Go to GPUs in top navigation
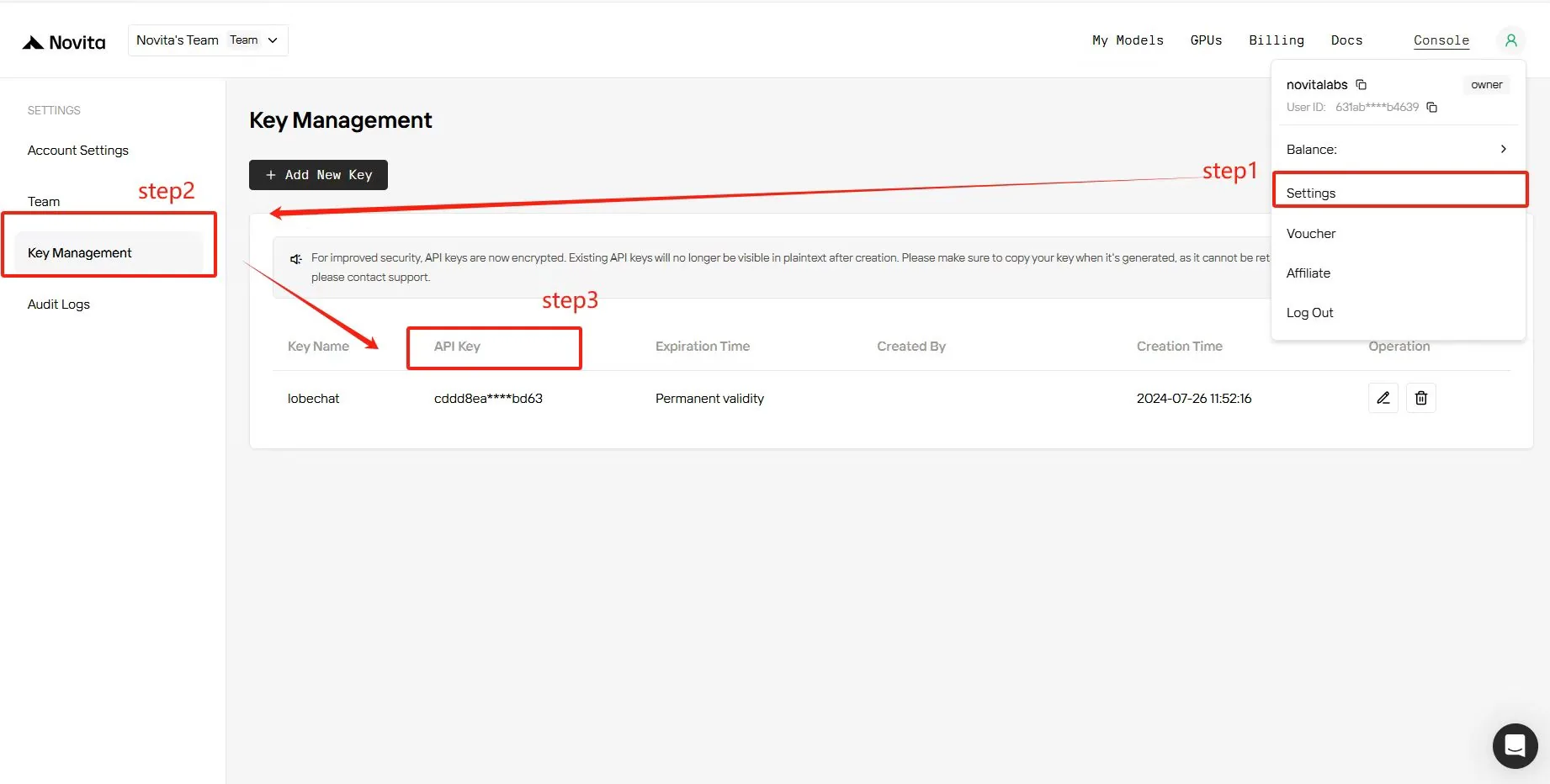The width and height of the screenshot is (1550, 784). click(1206, 40)
